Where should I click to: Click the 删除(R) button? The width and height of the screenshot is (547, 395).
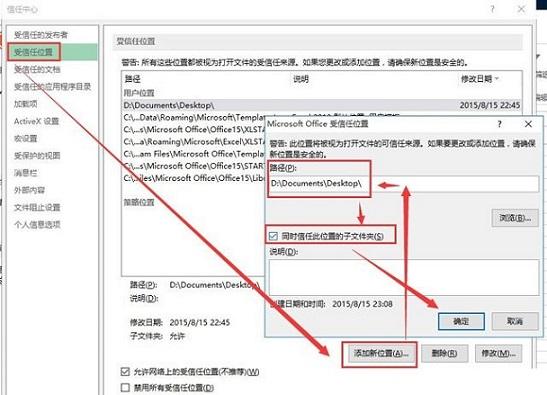[x=444, y=353]
